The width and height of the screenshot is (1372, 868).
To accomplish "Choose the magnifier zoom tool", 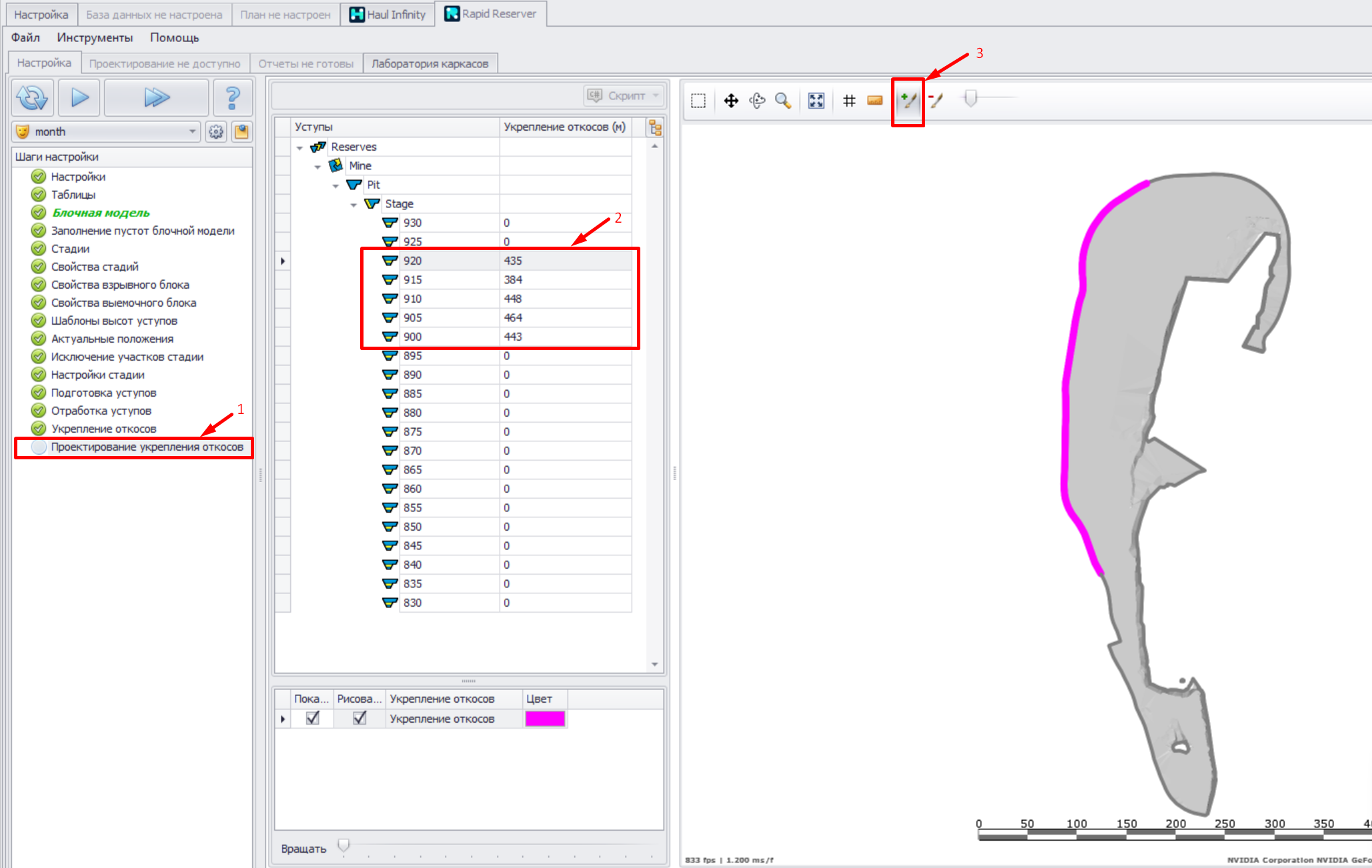I will click(x=783, y=101).
